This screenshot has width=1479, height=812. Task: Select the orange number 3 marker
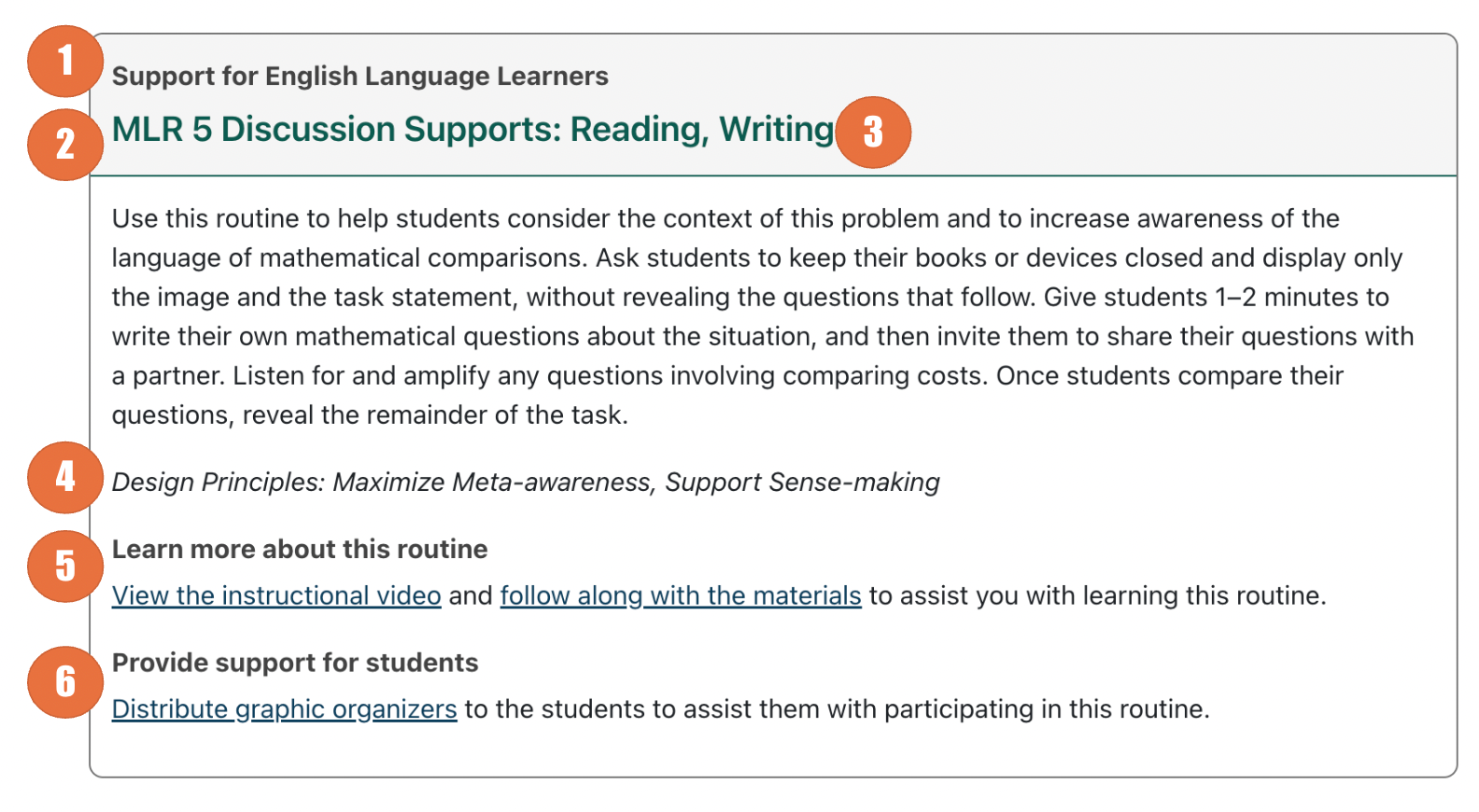pyautogui.click(x=873, y=132)
